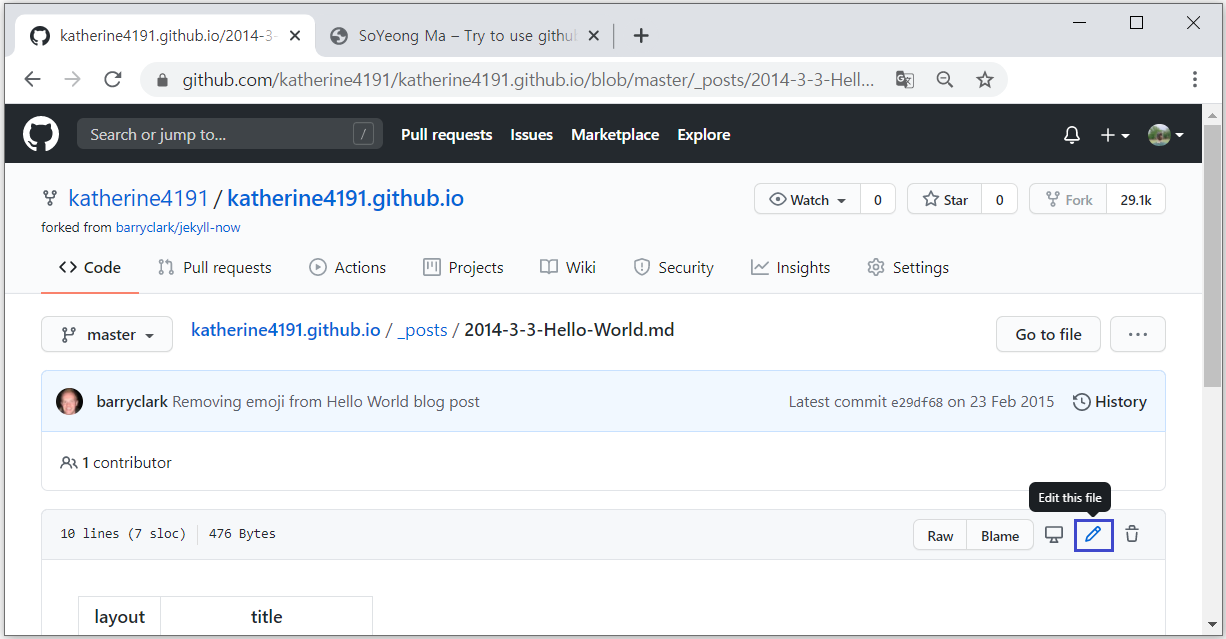Open the Watch dropdown
Screen dimensions: 1226x639
point(808,199)
